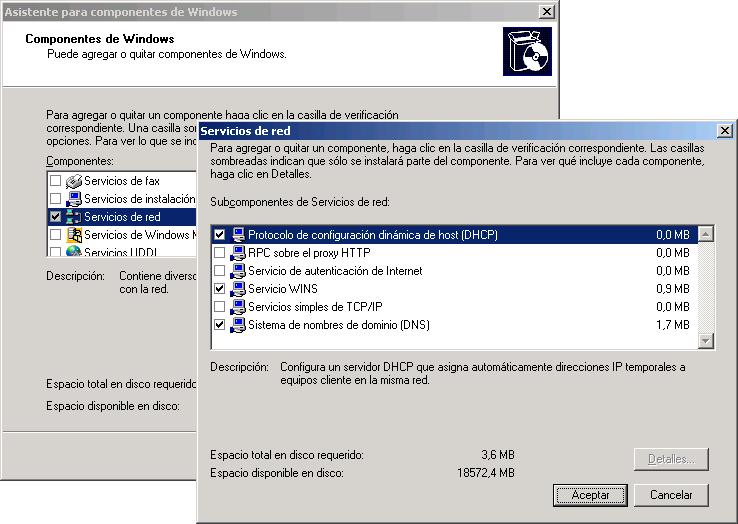738x524 pixels.
Task: Click the DNS component computer icon
Action: click(238, 324)
